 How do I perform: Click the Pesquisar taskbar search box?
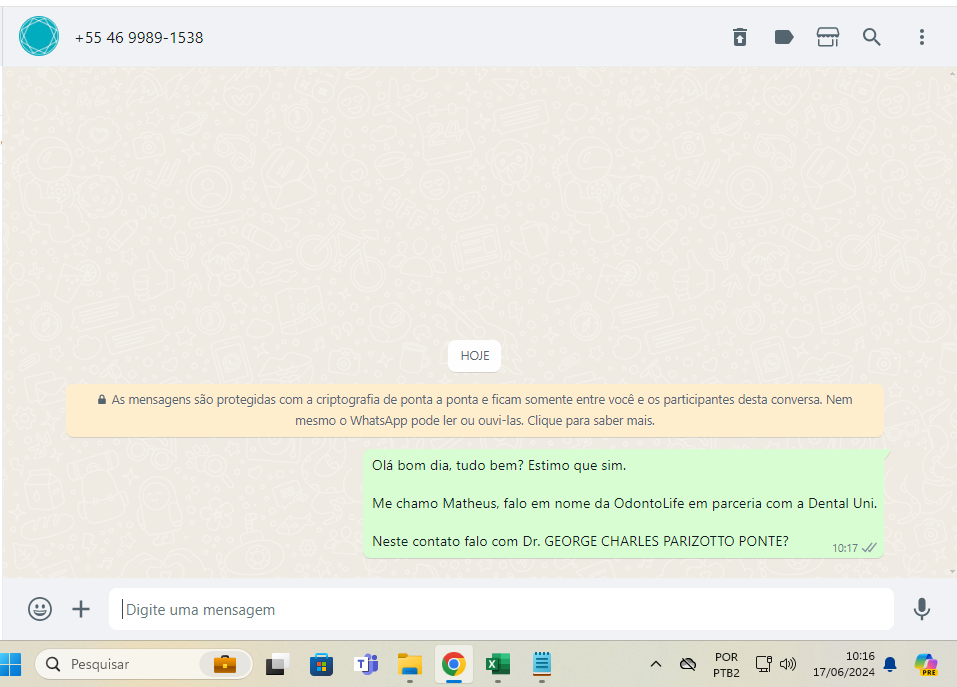pyautogui.click(x=143, y=664)
